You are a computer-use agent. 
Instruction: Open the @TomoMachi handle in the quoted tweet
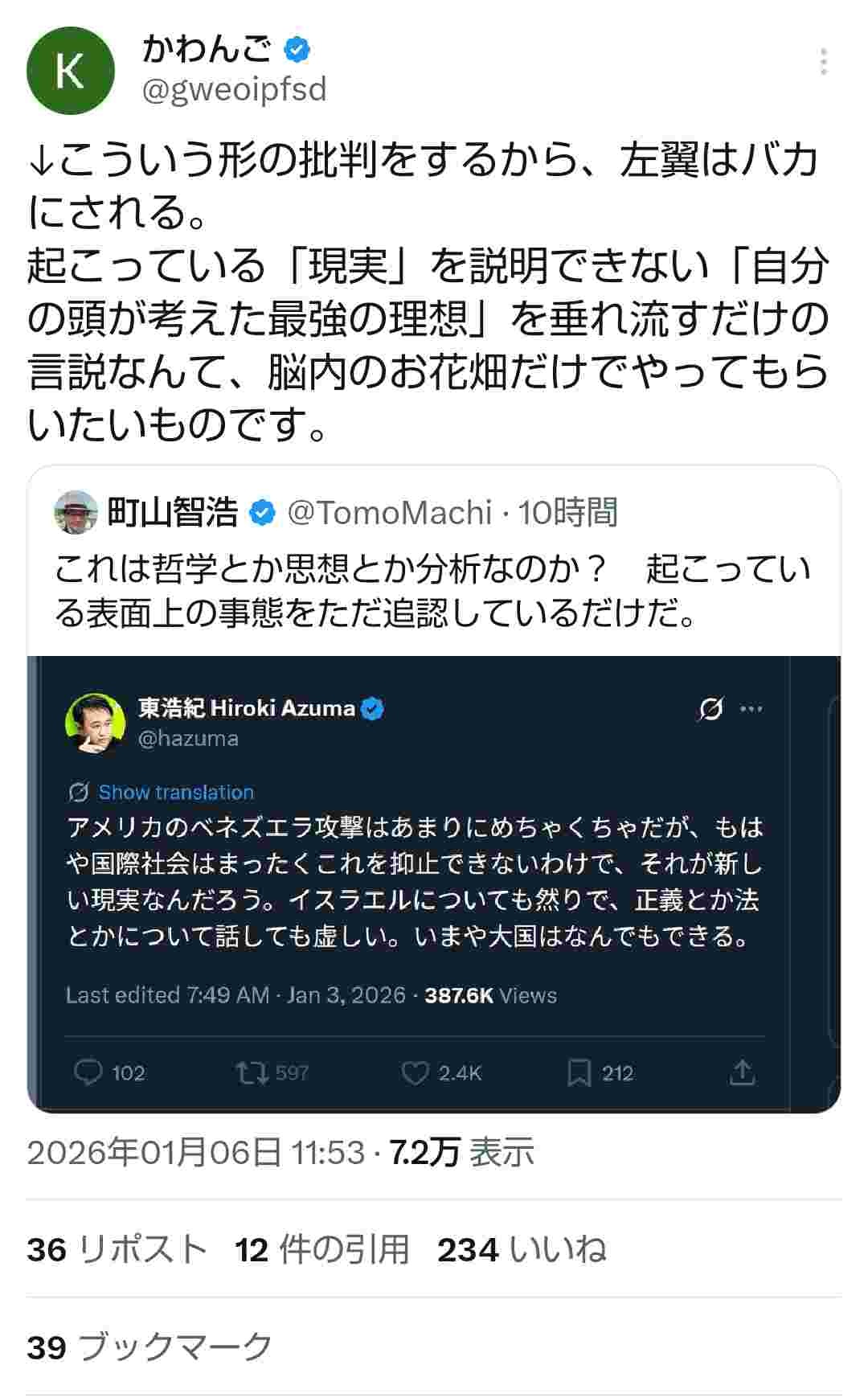pyautogui.click(x=389, y=513)
